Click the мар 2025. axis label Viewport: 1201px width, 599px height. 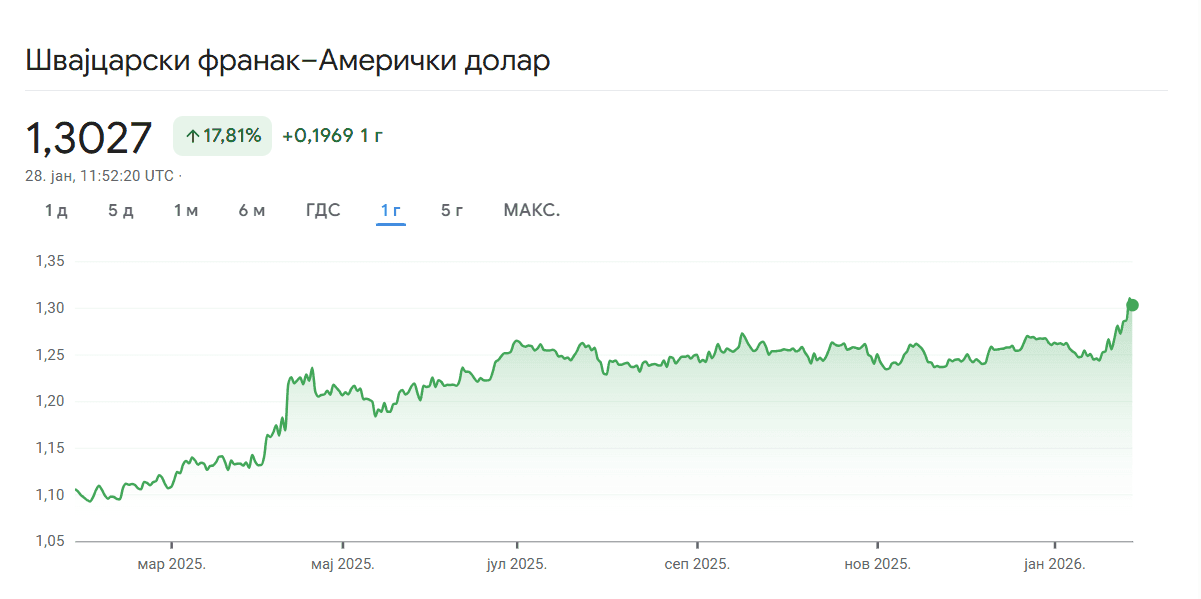171,564
